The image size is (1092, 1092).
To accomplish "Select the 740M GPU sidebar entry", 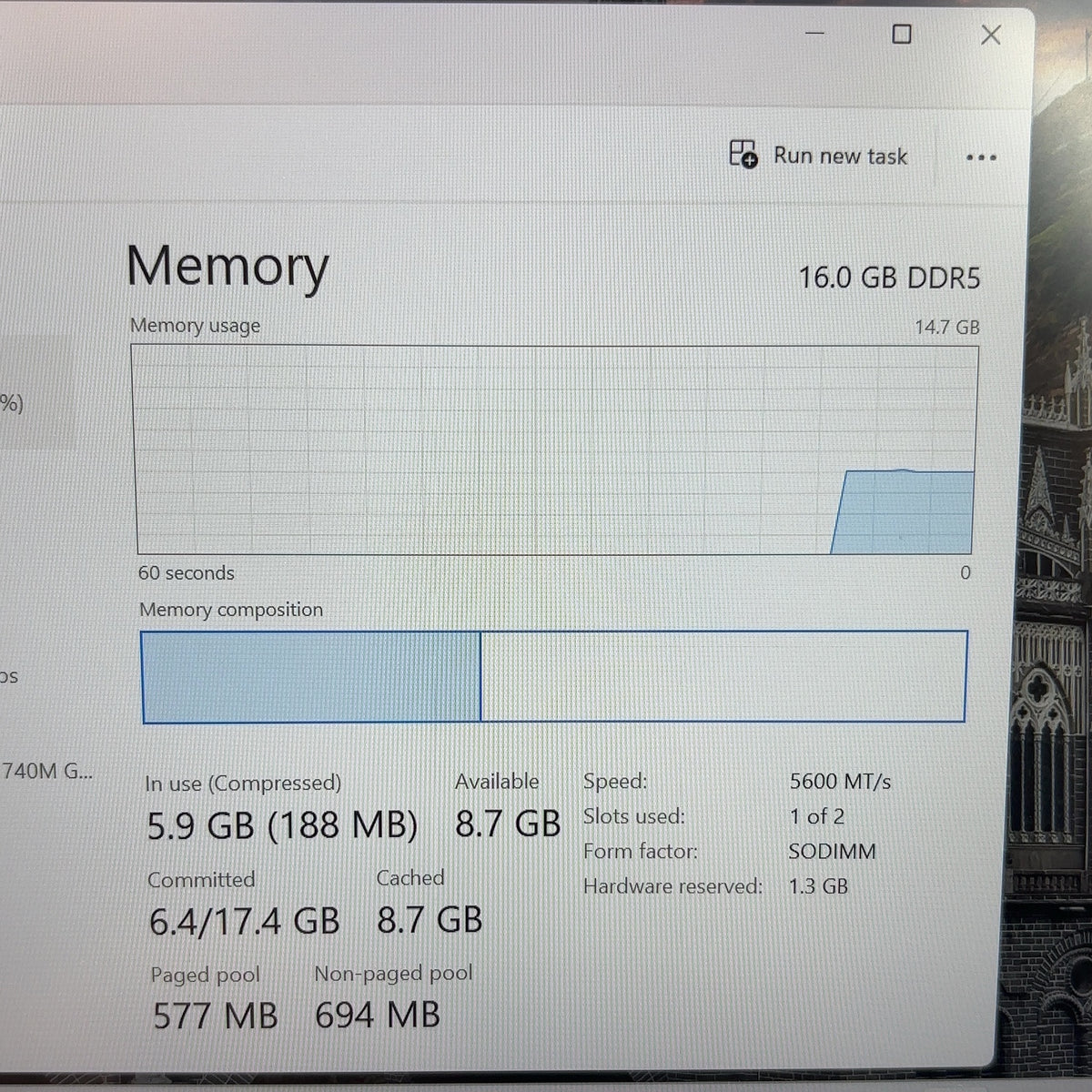I will [46, 772].
